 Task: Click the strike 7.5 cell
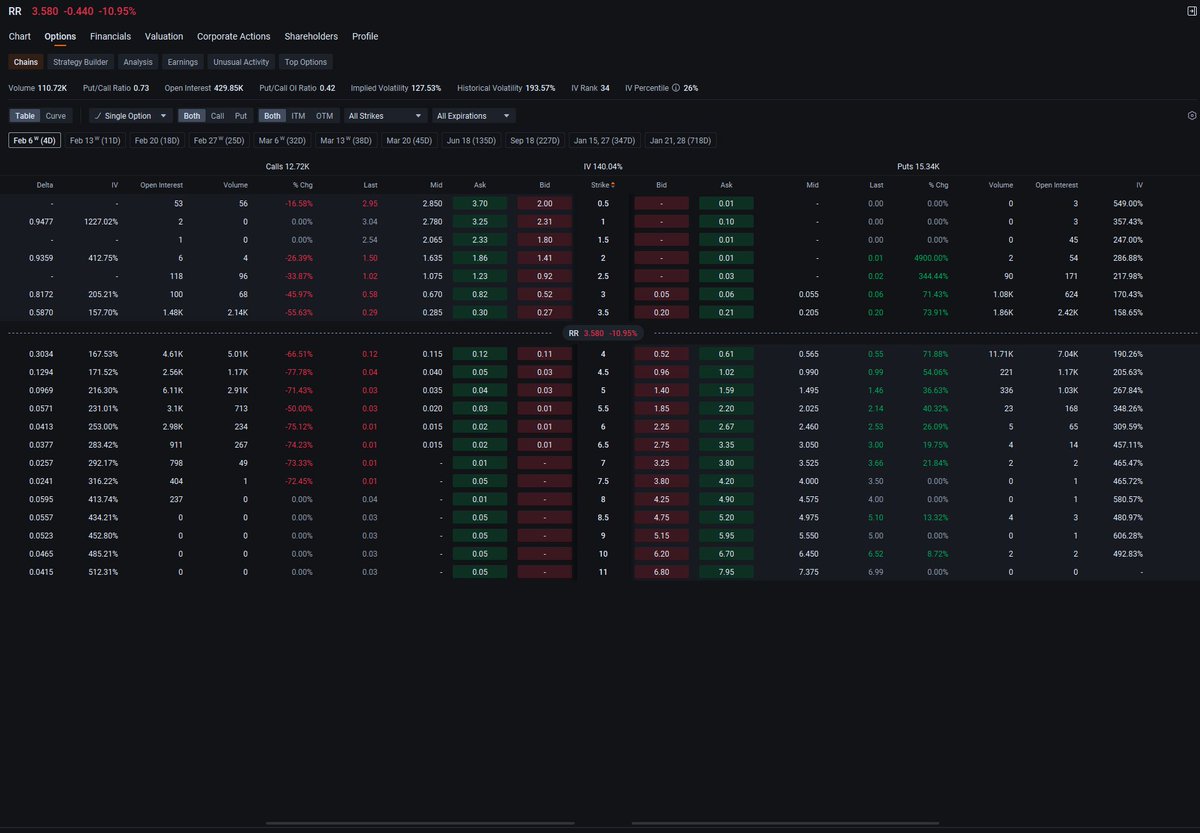pyautogui.click(x=603, y=481)
